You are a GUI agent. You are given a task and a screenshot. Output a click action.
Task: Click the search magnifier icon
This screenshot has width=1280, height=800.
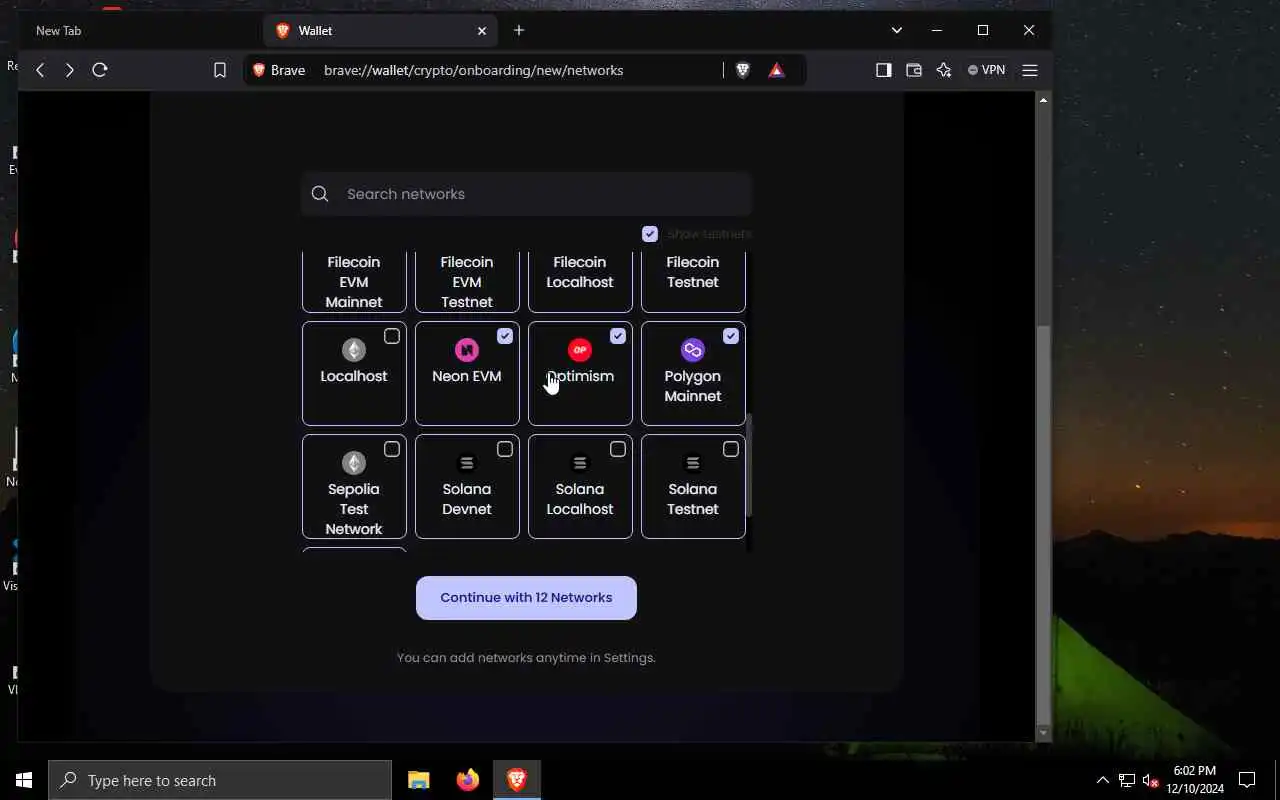[x=320, y=194]
